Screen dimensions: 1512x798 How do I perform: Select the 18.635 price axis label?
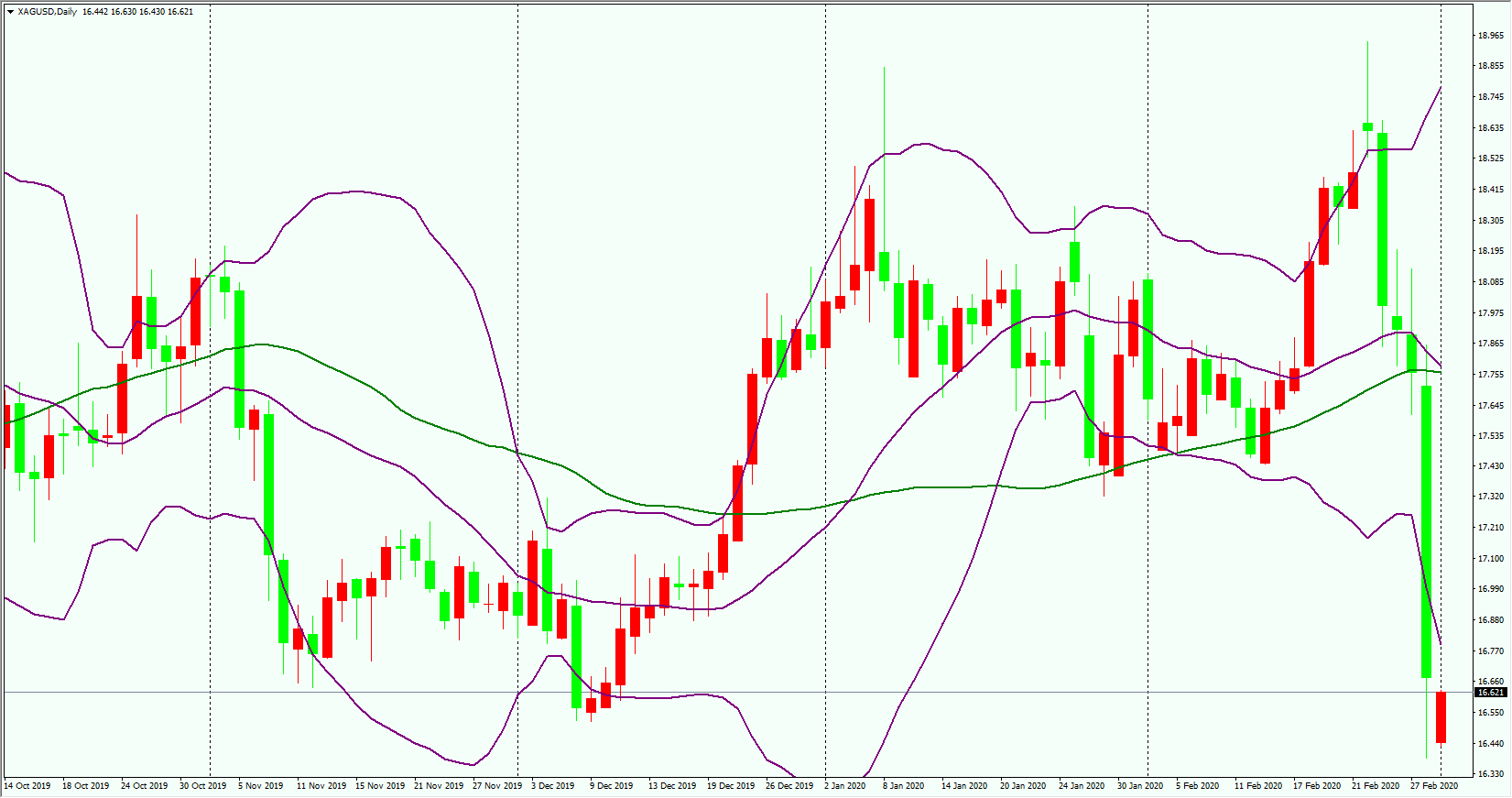click(x=1491, y=128)
